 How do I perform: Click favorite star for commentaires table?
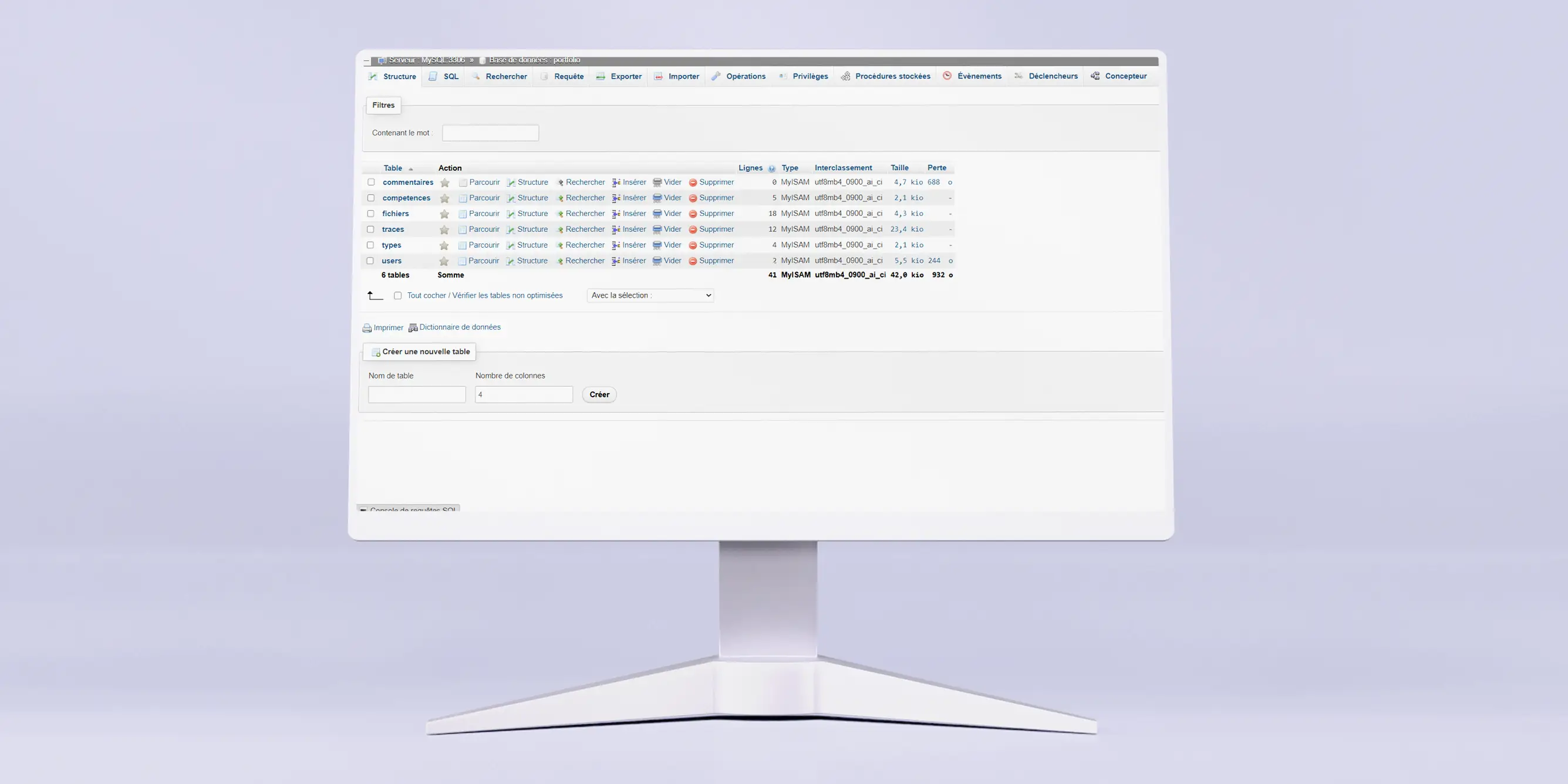445,183
